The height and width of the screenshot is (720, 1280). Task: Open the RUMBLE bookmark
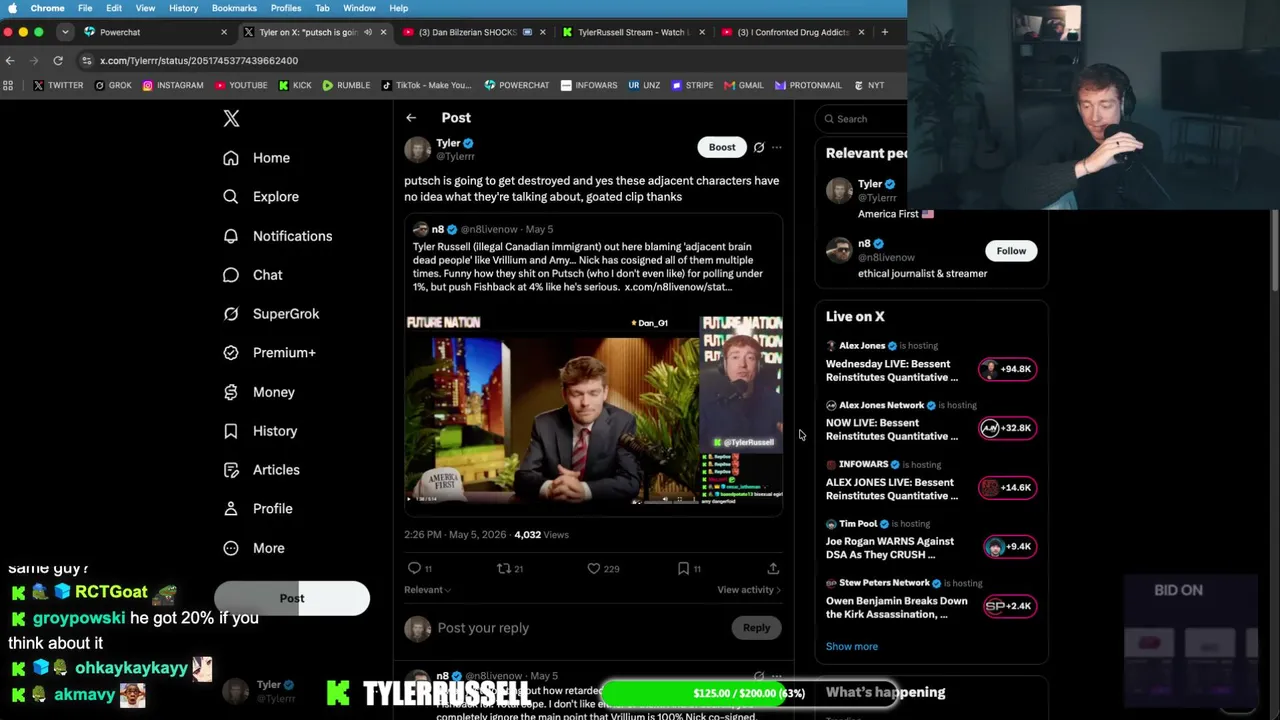pyautogui.click(x=346, y=86)
